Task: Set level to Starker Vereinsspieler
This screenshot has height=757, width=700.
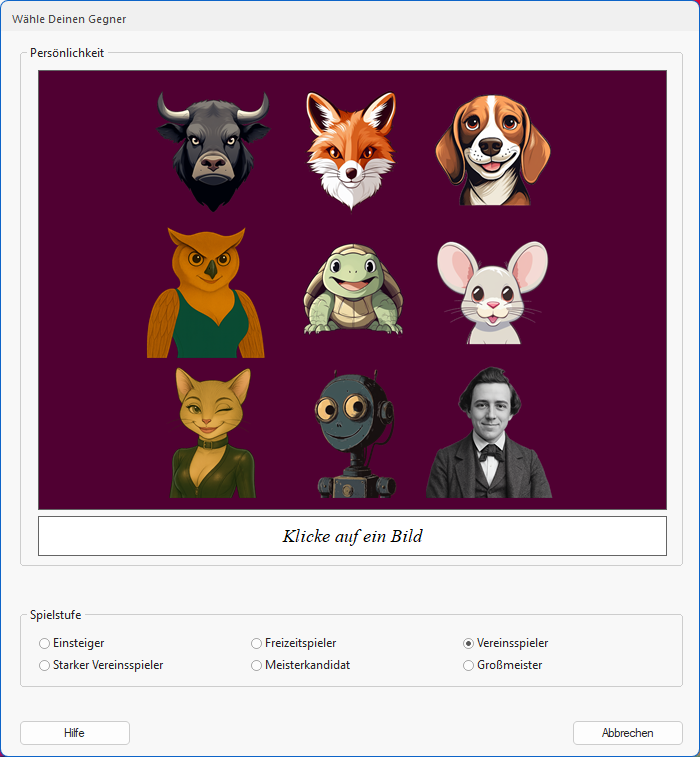Action: (44, 665)
